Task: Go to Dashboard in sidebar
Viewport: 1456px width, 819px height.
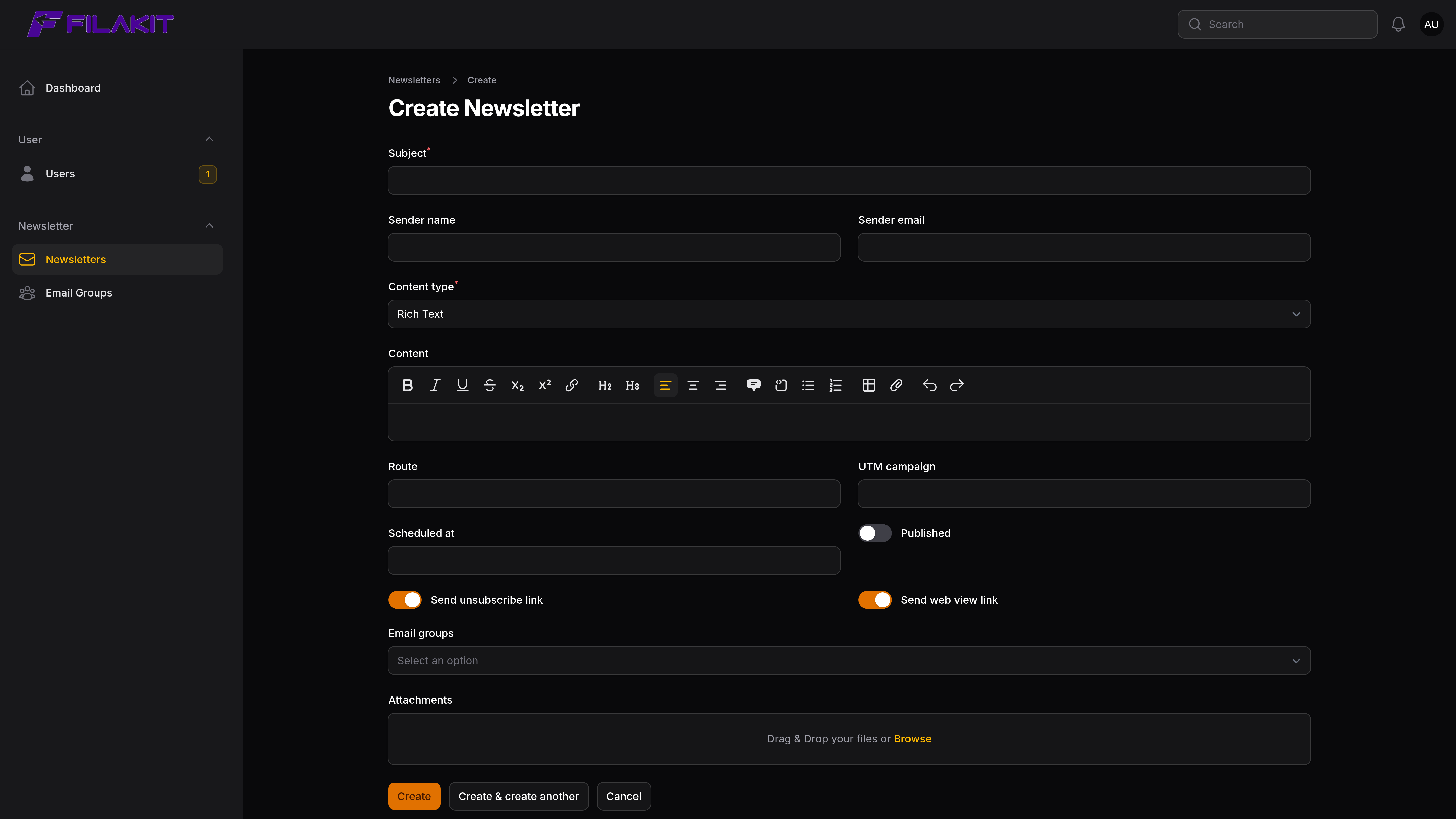Action: [x=117, y=88]
